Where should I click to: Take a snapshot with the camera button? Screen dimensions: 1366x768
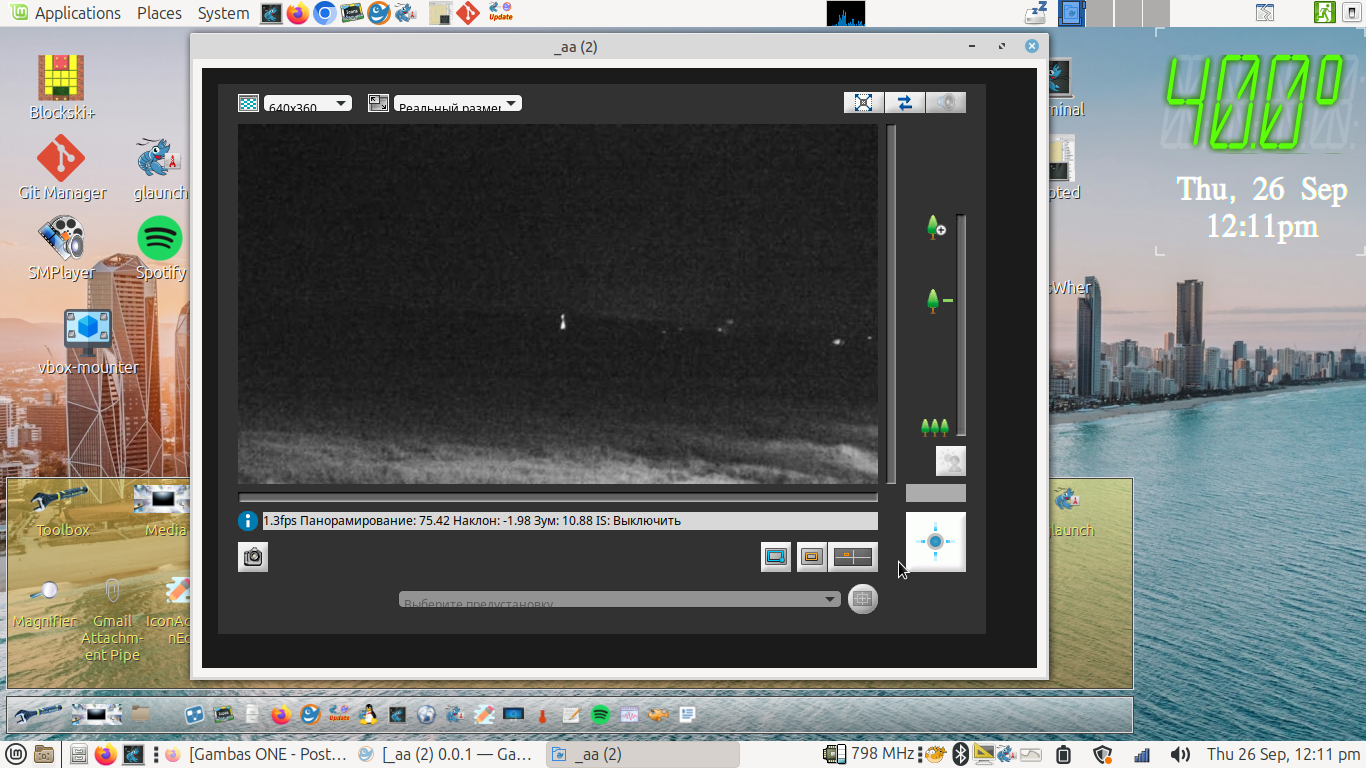253,557
